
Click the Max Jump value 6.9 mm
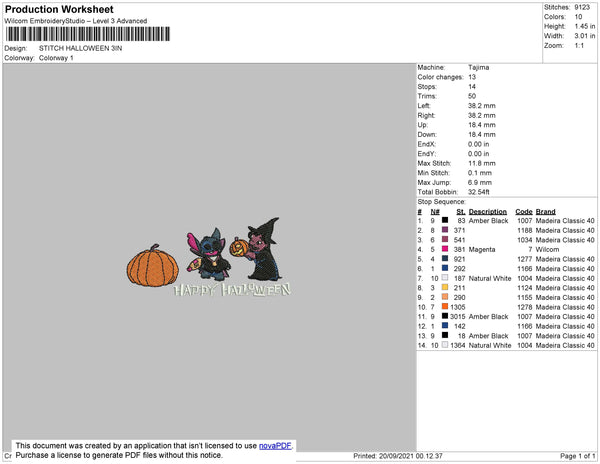(x=480, y=182)
